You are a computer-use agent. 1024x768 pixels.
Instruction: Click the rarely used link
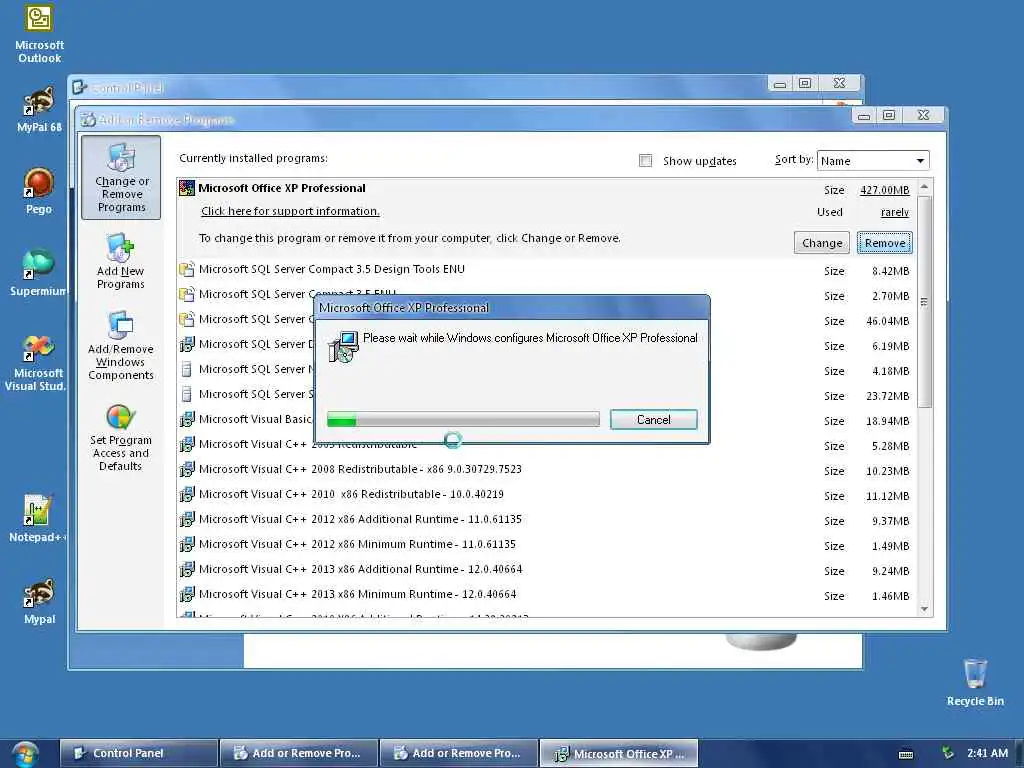[x=894, y=212]
